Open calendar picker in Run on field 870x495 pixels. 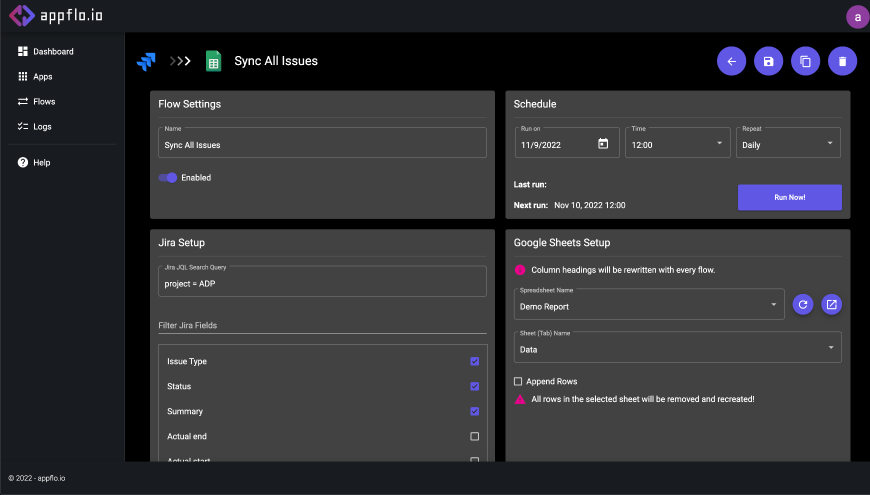(603, 144)
